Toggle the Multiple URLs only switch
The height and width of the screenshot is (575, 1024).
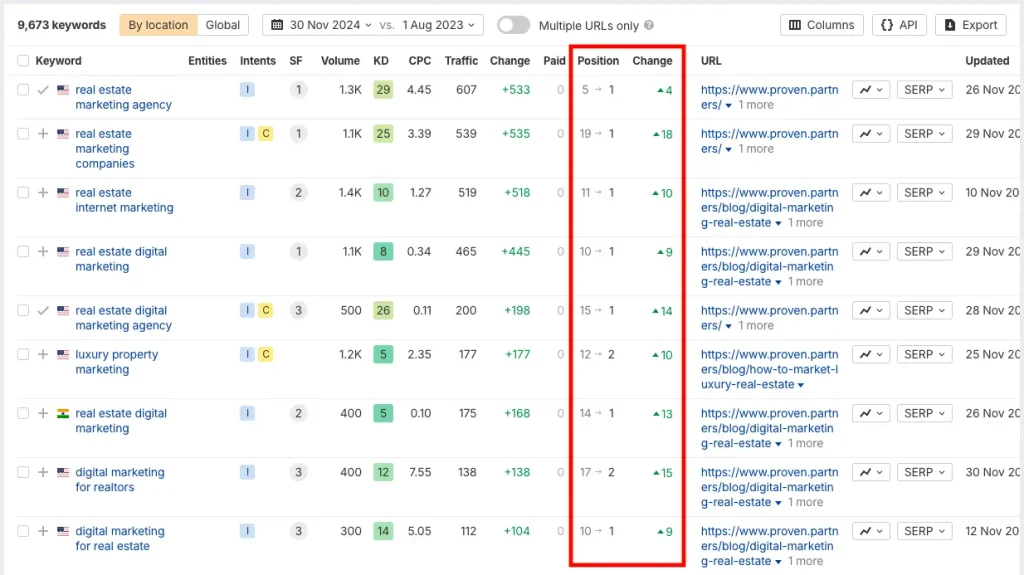[513, 25]
